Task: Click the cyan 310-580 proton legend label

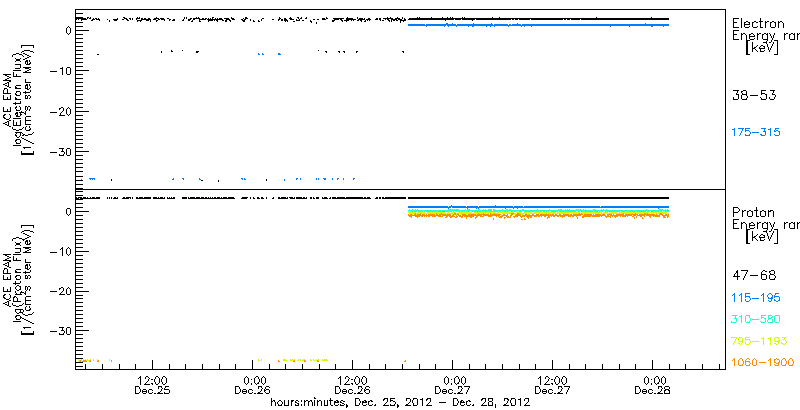Action: pyautogui.click(x=756, y=319)
